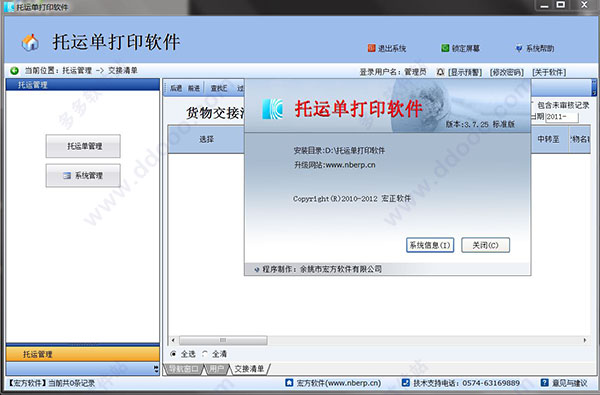Viewport: 600px width, 395px height.
Task: Switch to the 交接清单 tab
Action: (x=249, y=369)
